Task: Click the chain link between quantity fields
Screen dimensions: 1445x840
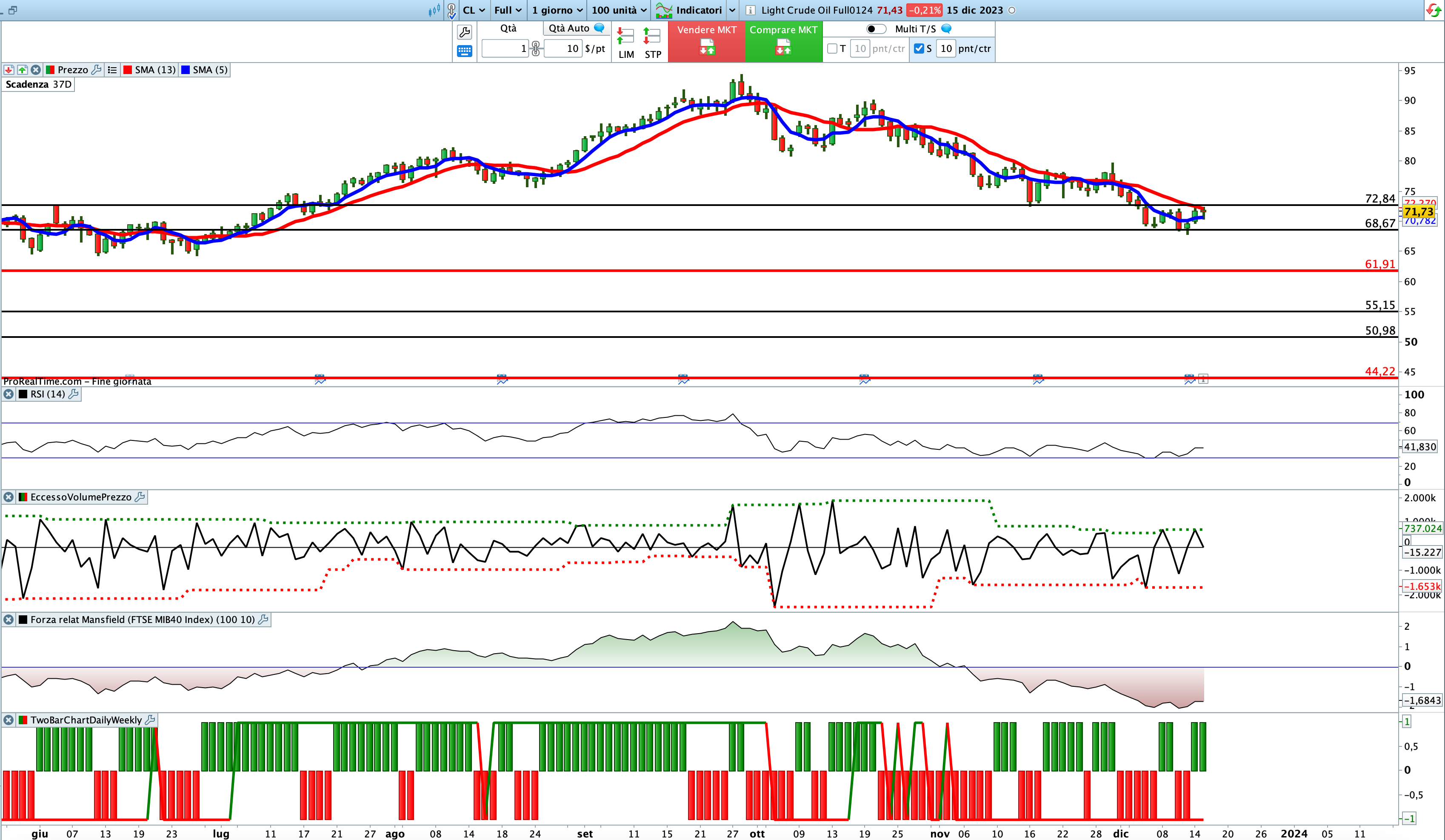Action: coord(536,48)
